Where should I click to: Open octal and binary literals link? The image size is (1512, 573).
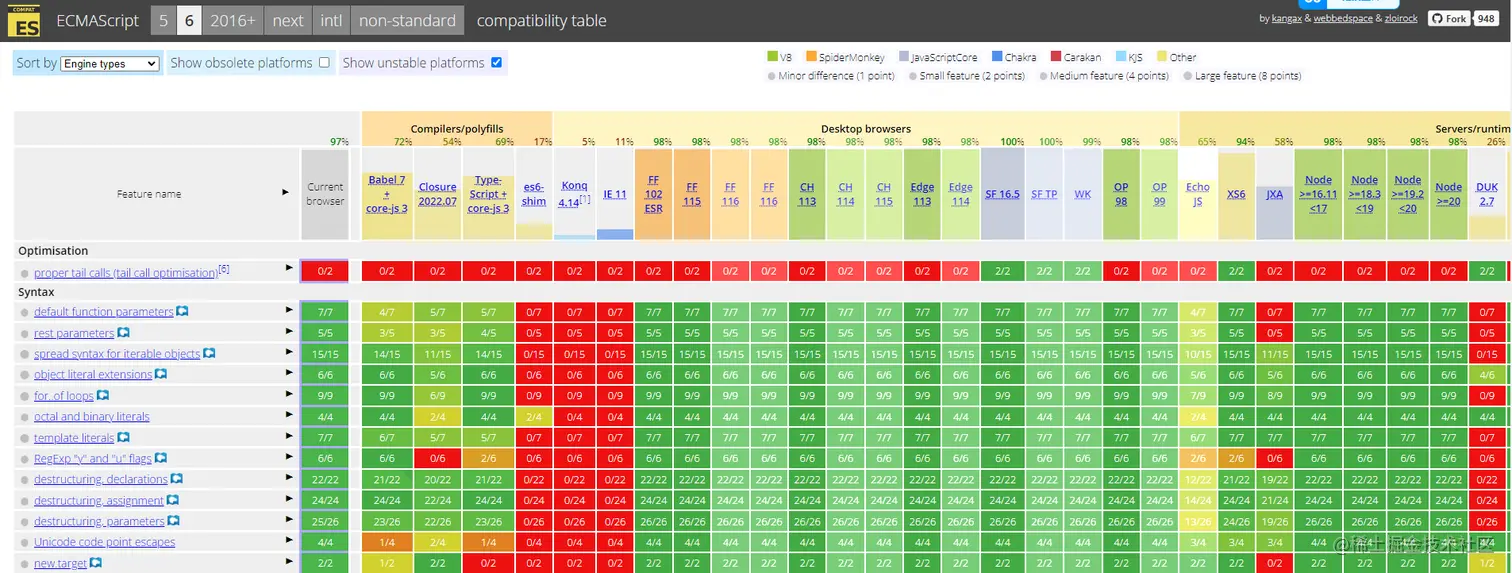pos(91,417)
